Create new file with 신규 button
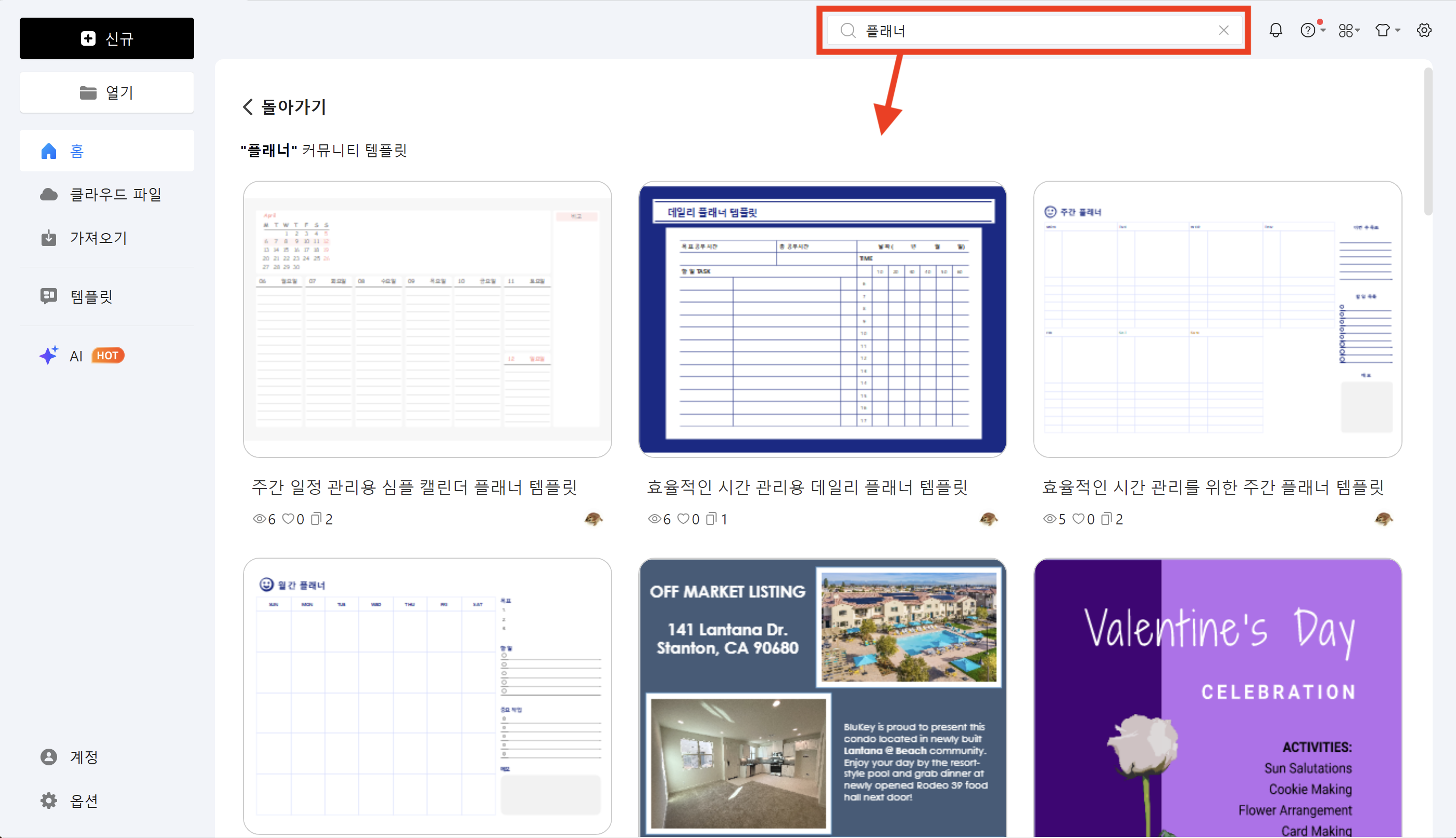 106,38
